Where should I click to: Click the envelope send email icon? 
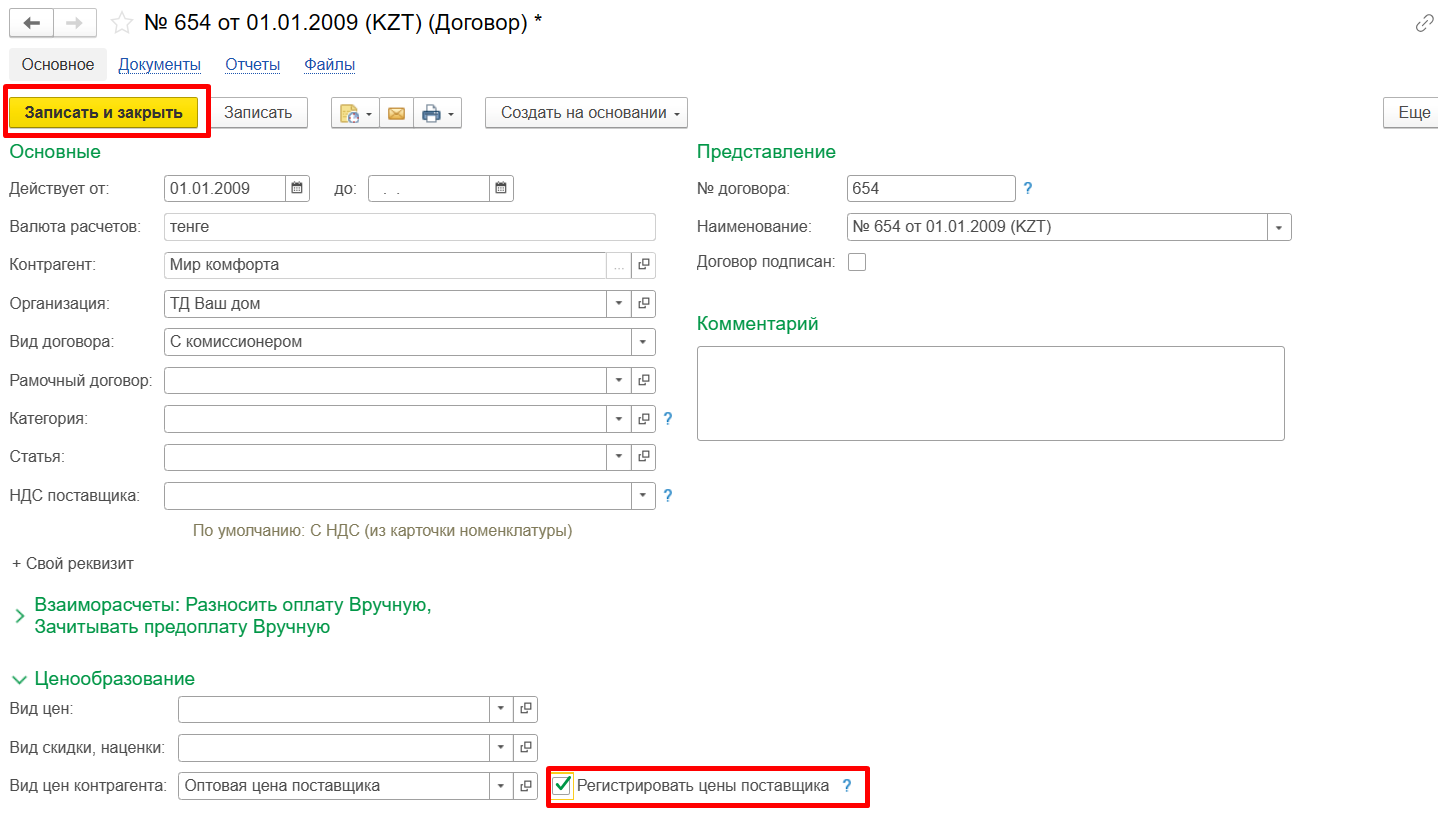pos(396,113)
